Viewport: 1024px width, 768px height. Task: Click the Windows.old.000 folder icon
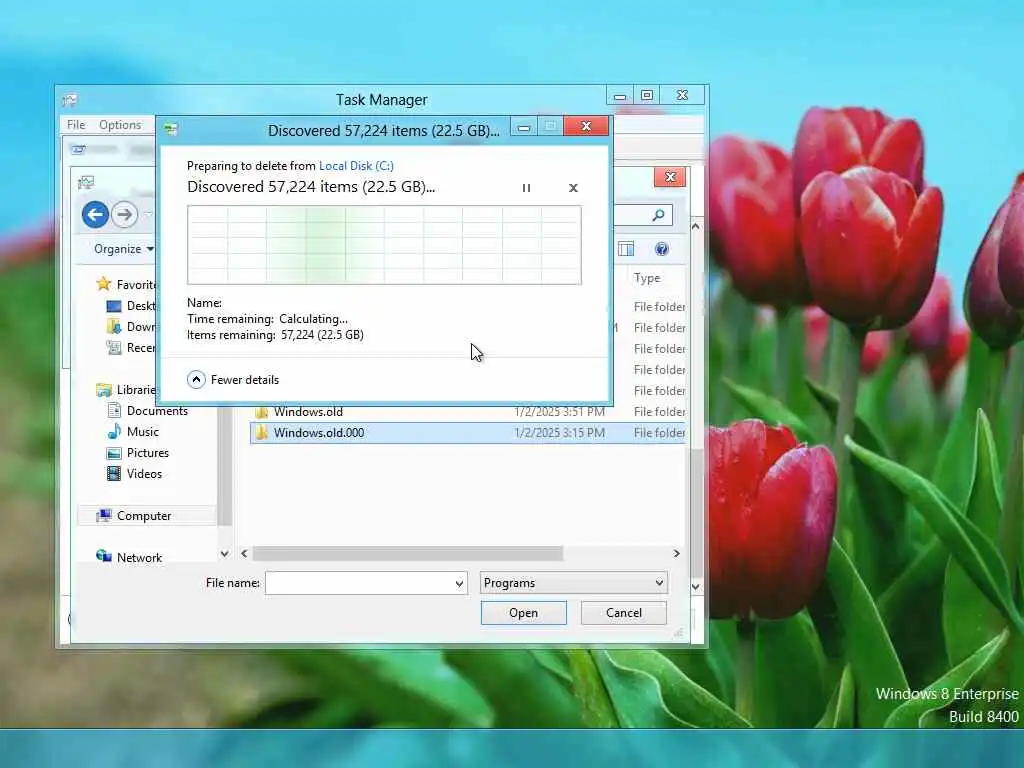[x=262, y=432]
